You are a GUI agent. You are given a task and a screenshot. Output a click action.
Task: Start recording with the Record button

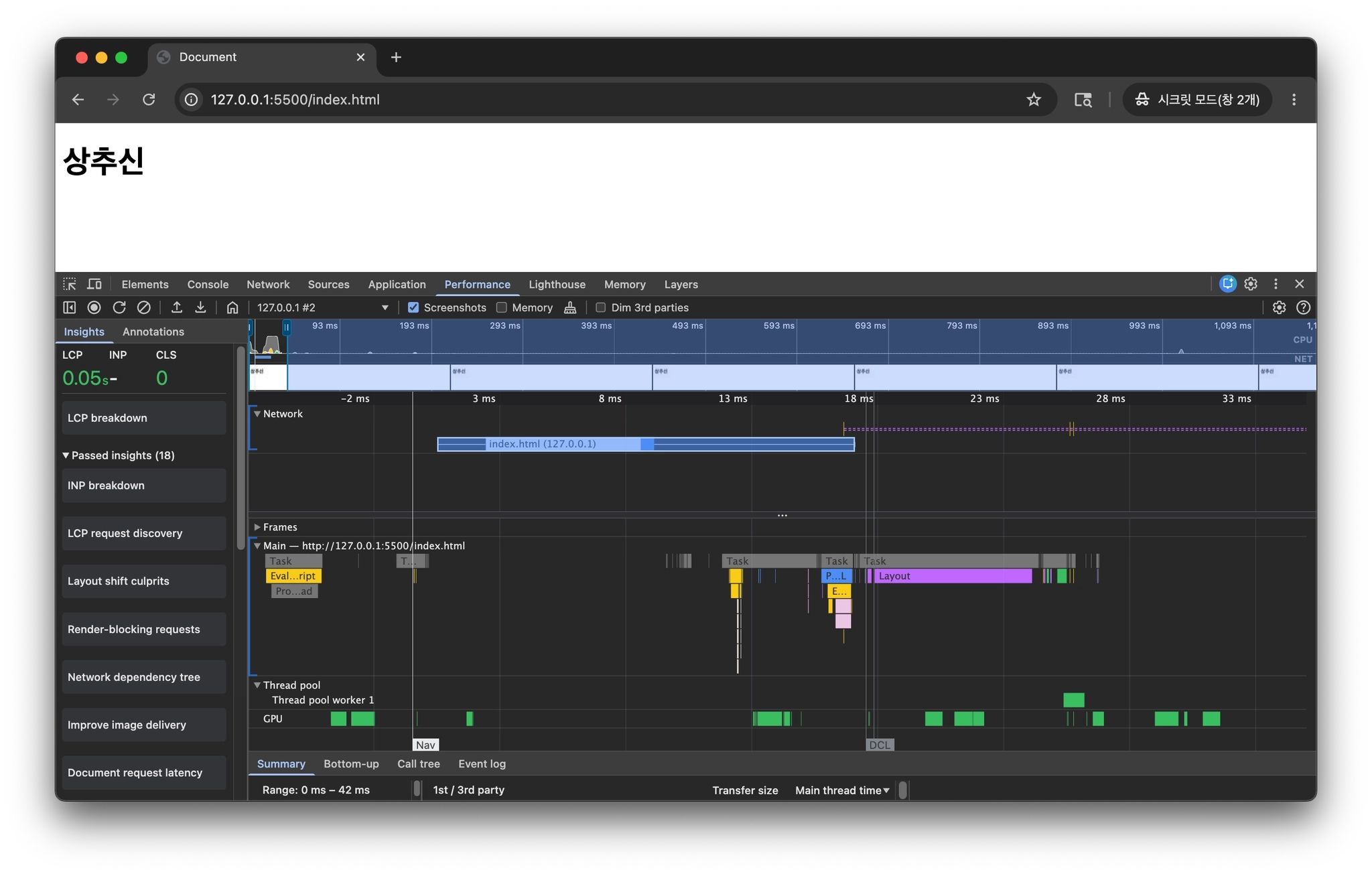point(94,307)
